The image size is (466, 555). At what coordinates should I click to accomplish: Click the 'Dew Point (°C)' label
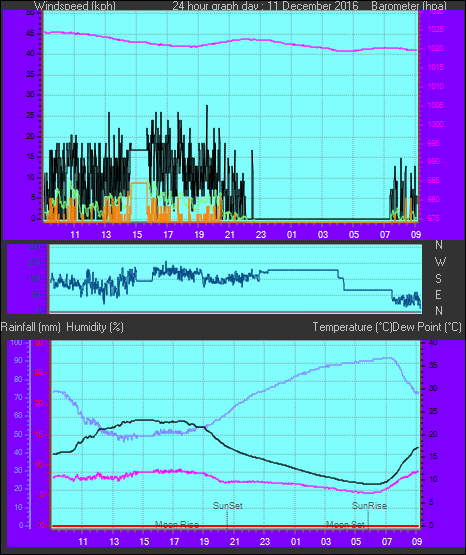click(427, 327)
